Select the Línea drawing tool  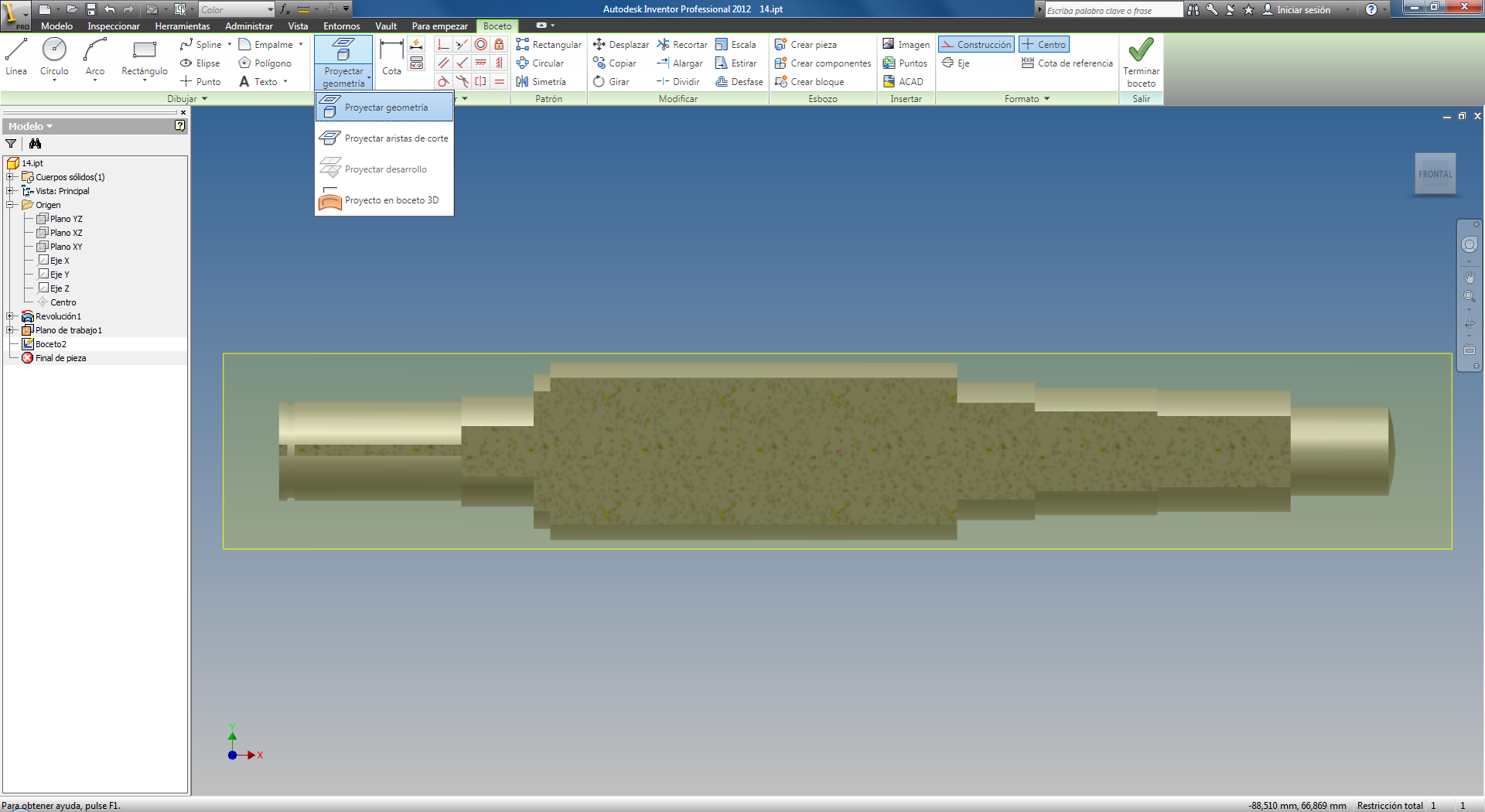pos(16,57)
